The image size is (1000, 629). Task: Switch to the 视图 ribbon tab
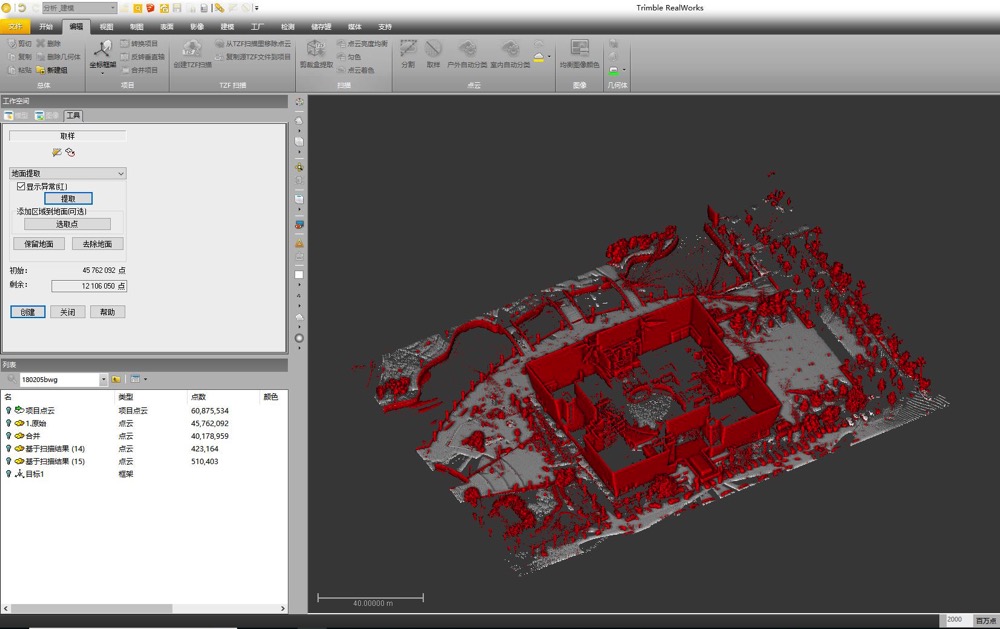coord(107,27)
